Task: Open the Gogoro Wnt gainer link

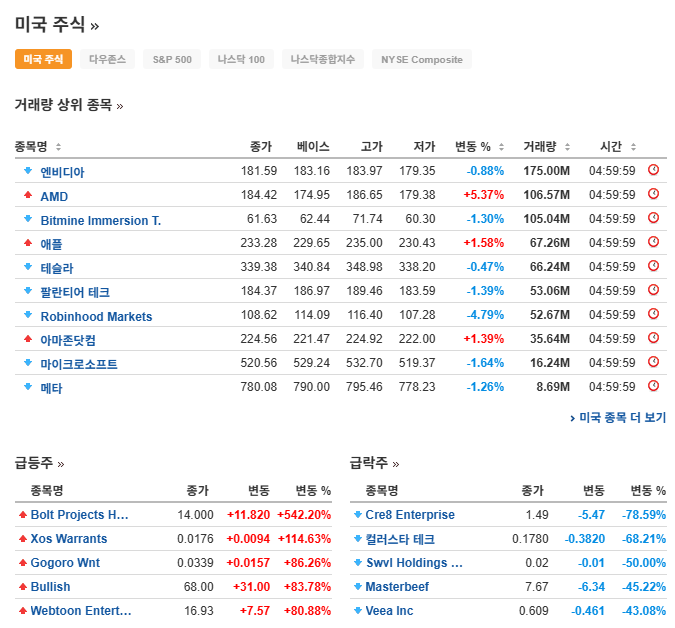Action: click(65, 563)
